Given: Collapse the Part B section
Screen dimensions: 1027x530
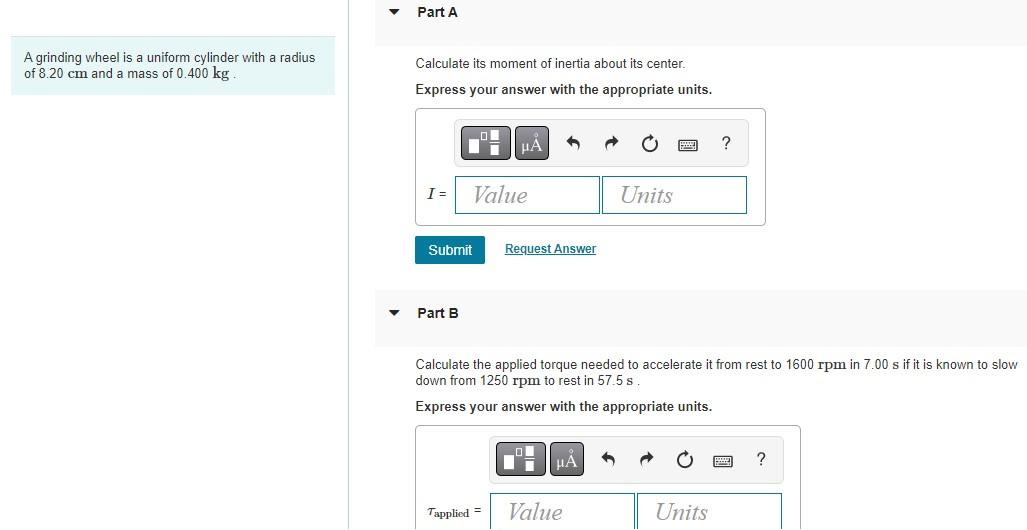Looking at the screenshot, I should (x=394, y=313).
